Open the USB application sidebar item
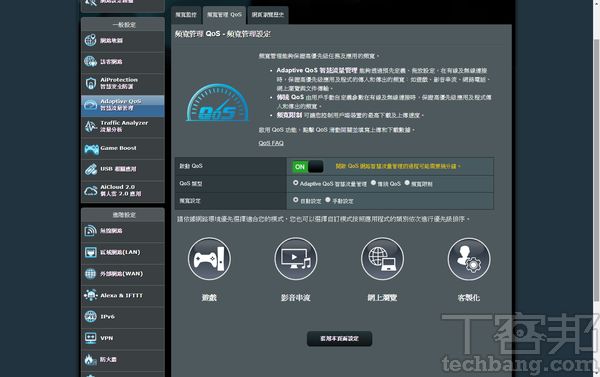The image size is (600, 377). click(123, 169)
